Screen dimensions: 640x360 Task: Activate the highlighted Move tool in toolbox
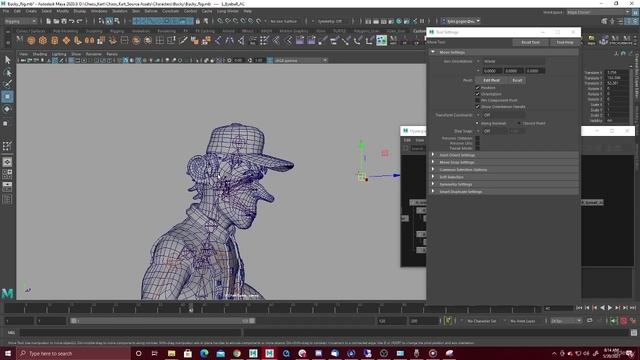pos(7,97)
